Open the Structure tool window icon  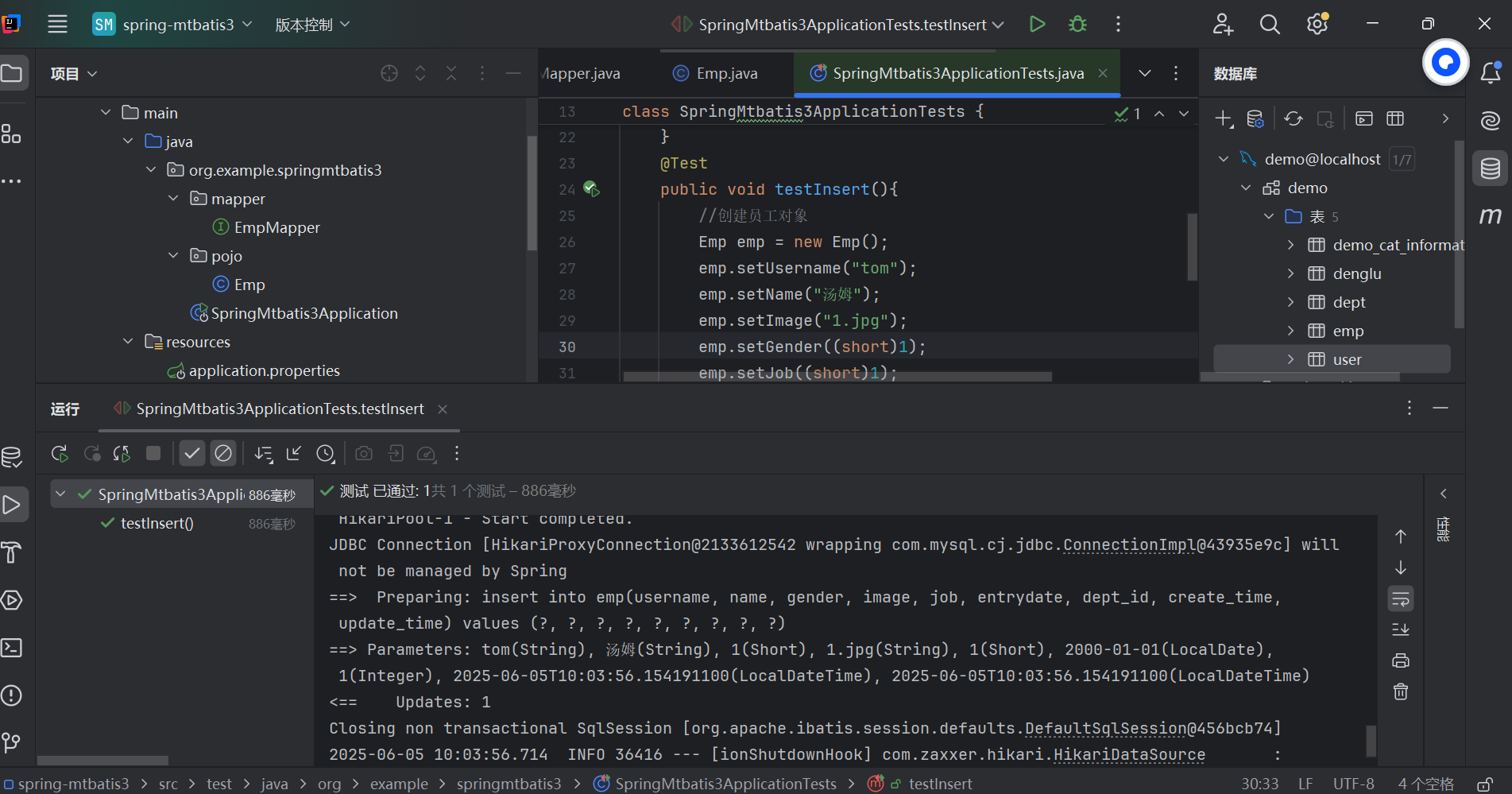point(11,134)
